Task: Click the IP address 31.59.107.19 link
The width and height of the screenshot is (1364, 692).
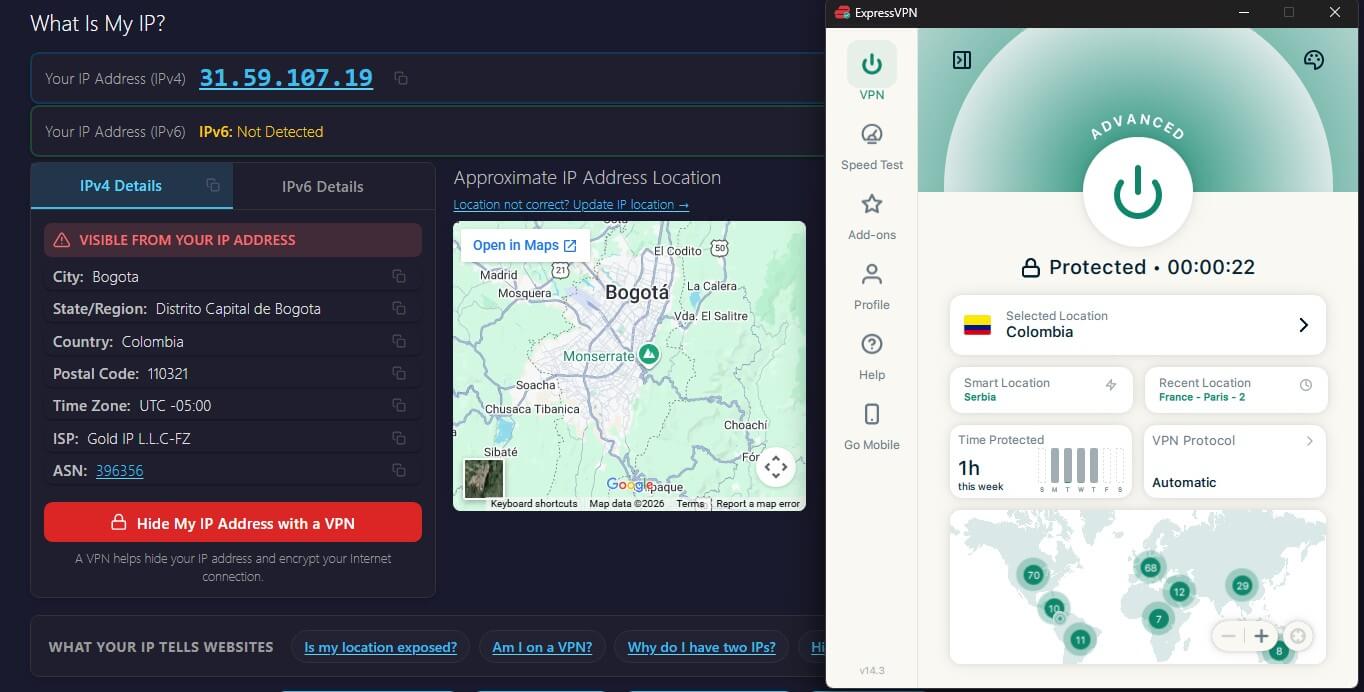Action: click(x=286, y=78)
